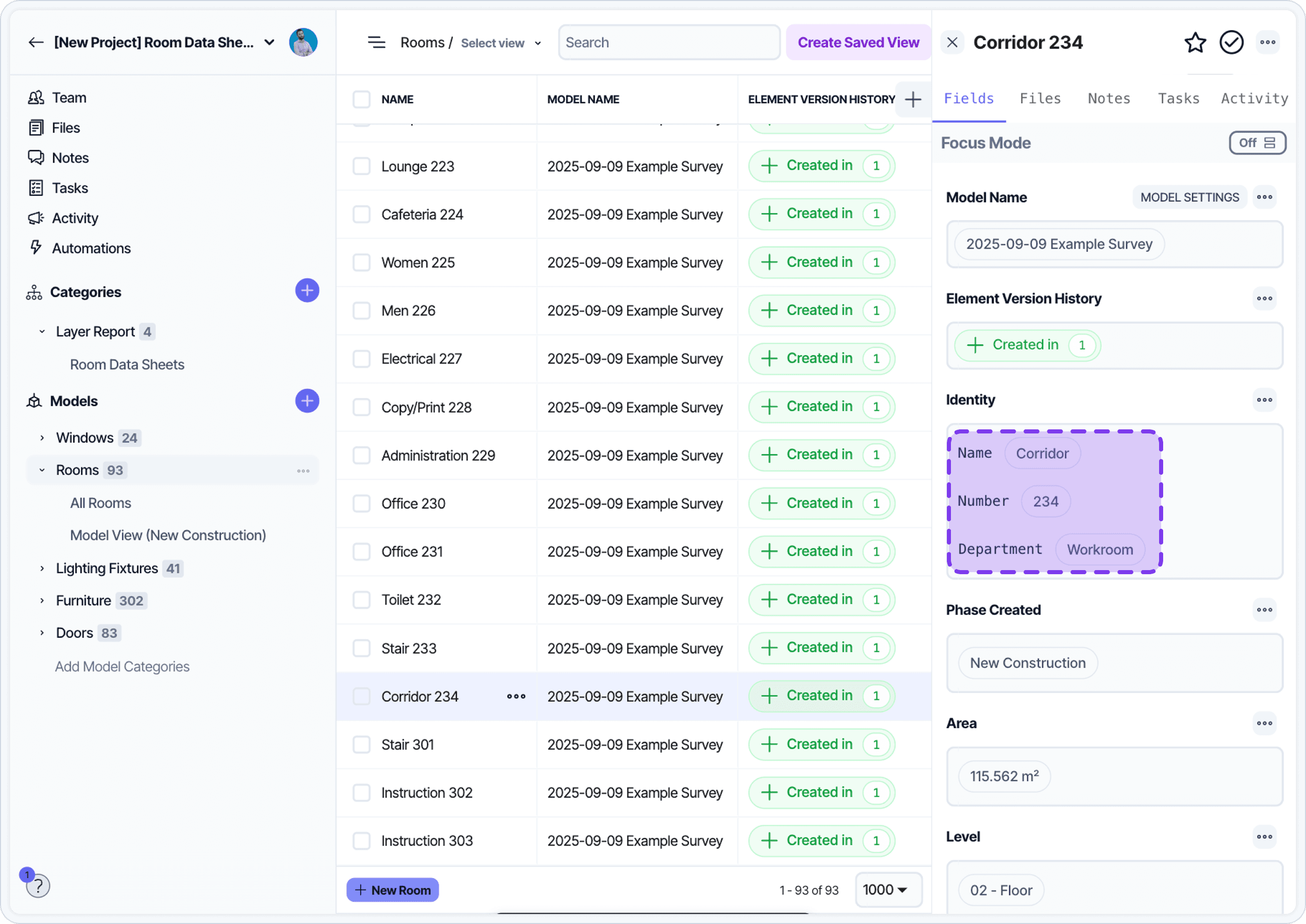Click the checkmark circle icon in header
1306x924 pixels.
[x=1231, y=43]
